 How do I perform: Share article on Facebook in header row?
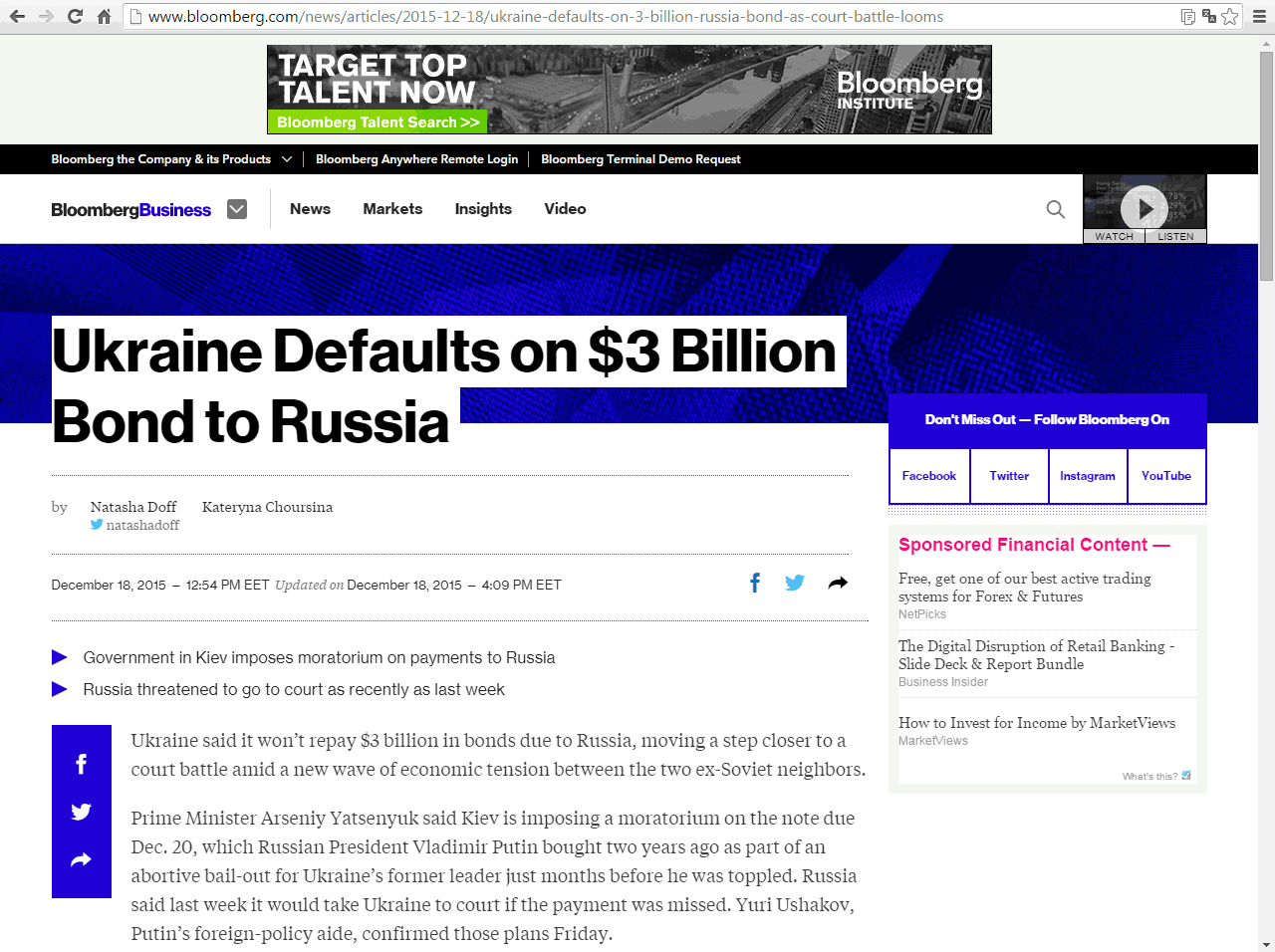pos(755,584)
